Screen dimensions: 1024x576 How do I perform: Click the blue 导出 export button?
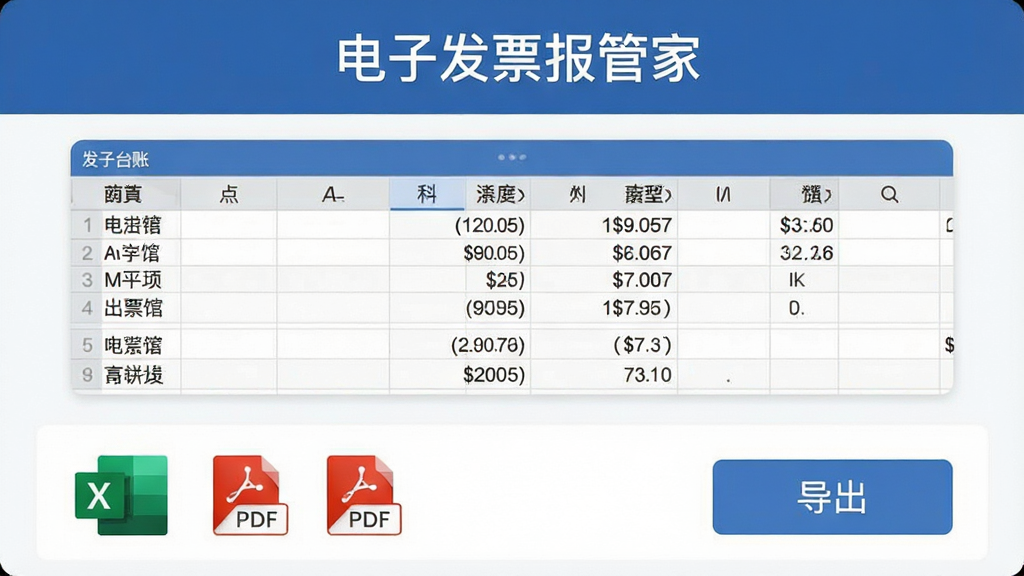832,497
